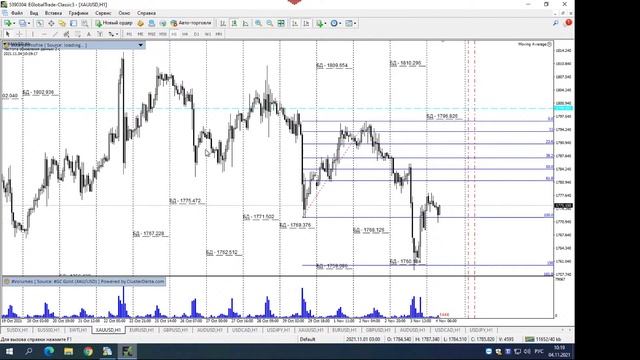Switch to H4 timeframe
Image resolution: width=640 pixels, height=360 pixels.
coord(185,34)
